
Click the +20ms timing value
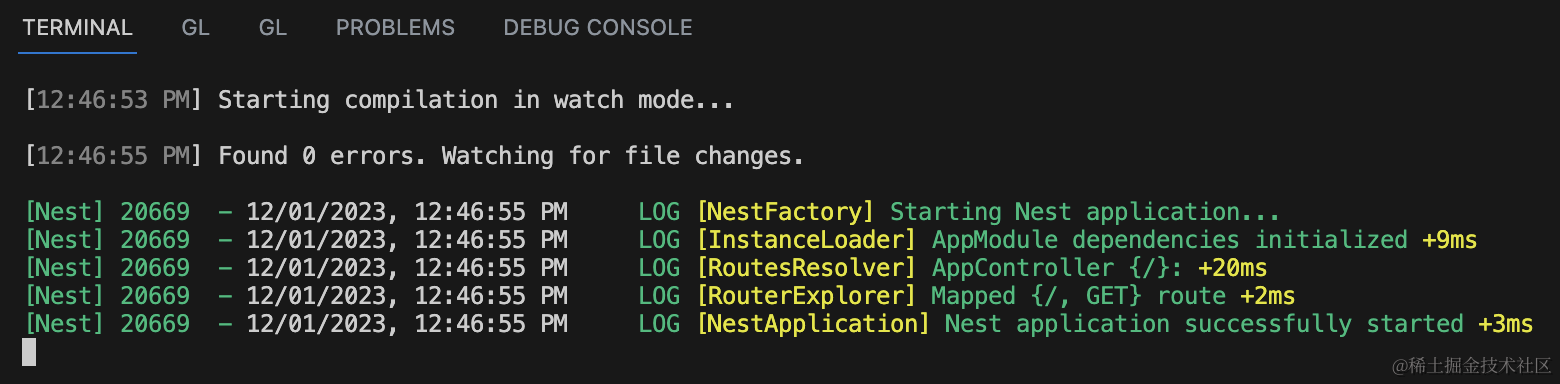[1232, 268]
